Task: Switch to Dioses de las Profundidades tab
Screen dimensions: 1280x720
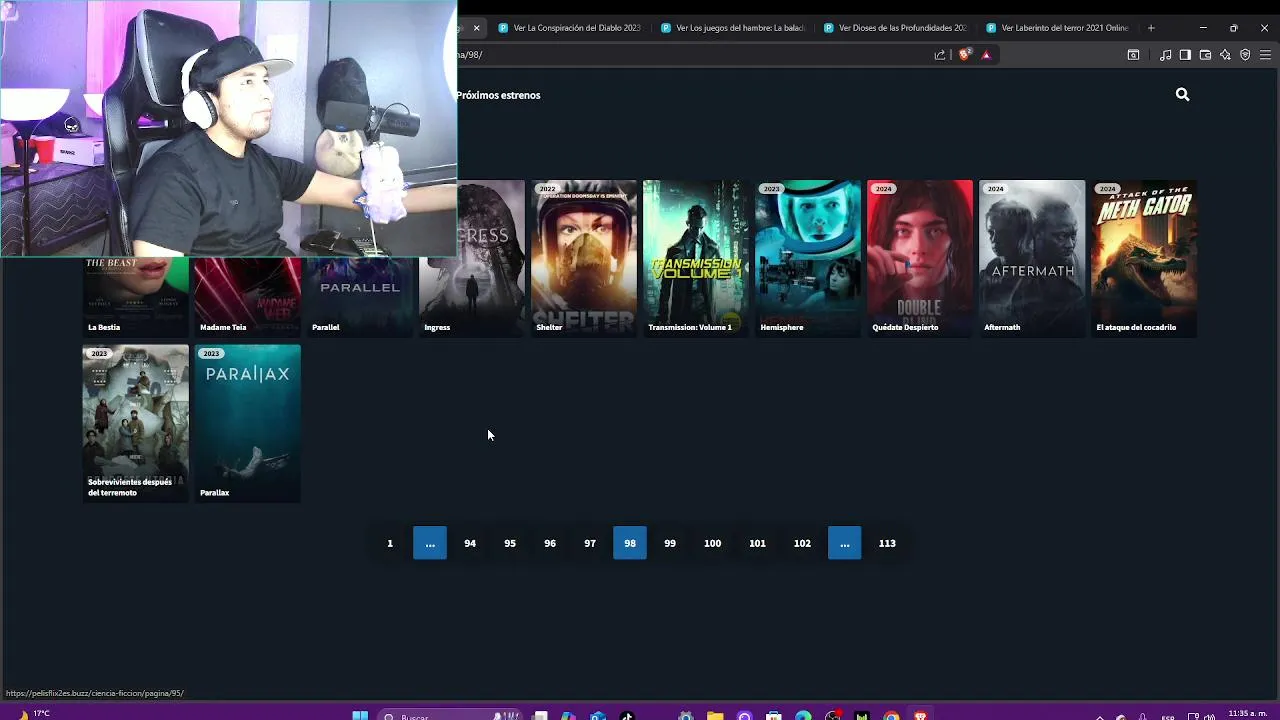Action: point(896,28)
